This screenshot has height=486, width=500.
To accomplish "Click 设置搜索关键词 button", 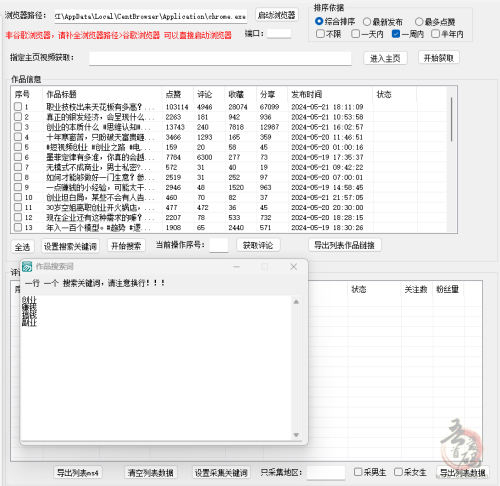I will pos(70,246).
